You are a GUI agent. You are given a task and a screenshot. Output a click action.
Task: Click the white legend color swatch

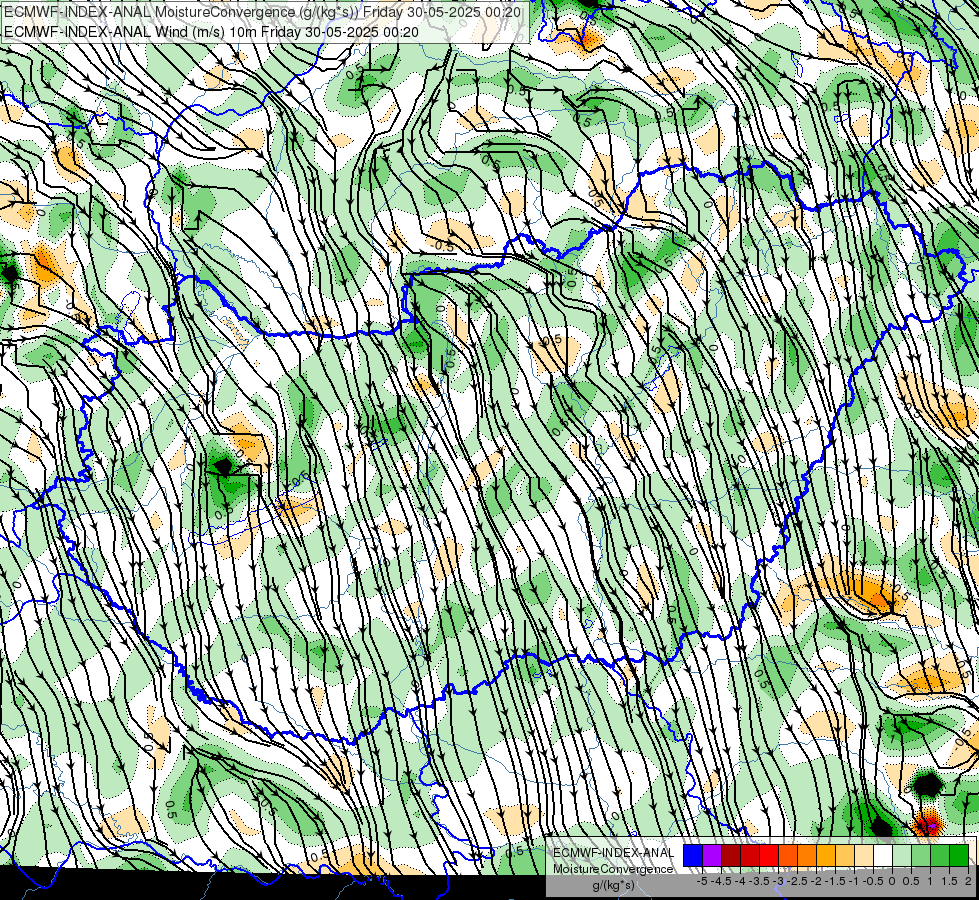pos(883,855)
